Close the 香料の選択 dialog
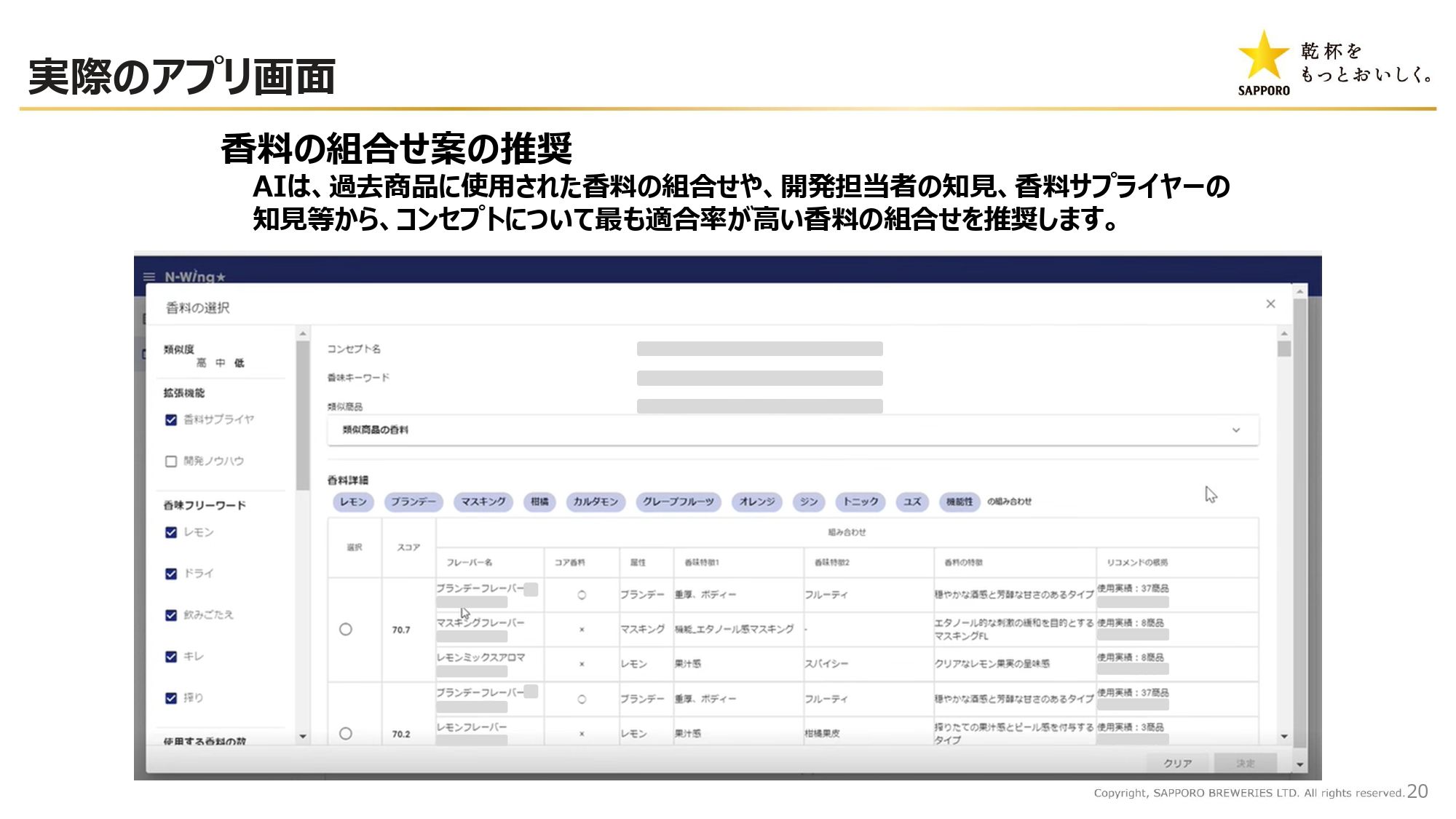This screenshot has height=819, width=1456. (1270, 304)
